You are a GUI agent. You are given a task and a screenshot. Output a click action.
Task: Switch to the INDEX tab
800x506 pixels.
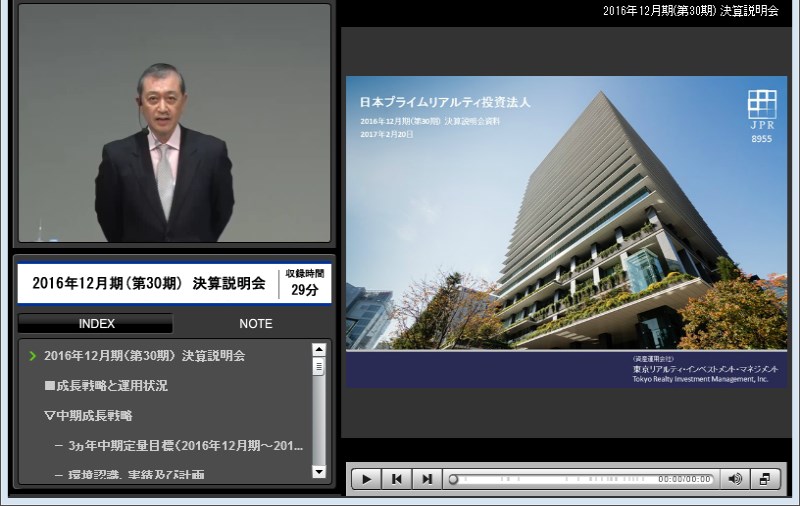pyautogui.click(x=96, y=323)
